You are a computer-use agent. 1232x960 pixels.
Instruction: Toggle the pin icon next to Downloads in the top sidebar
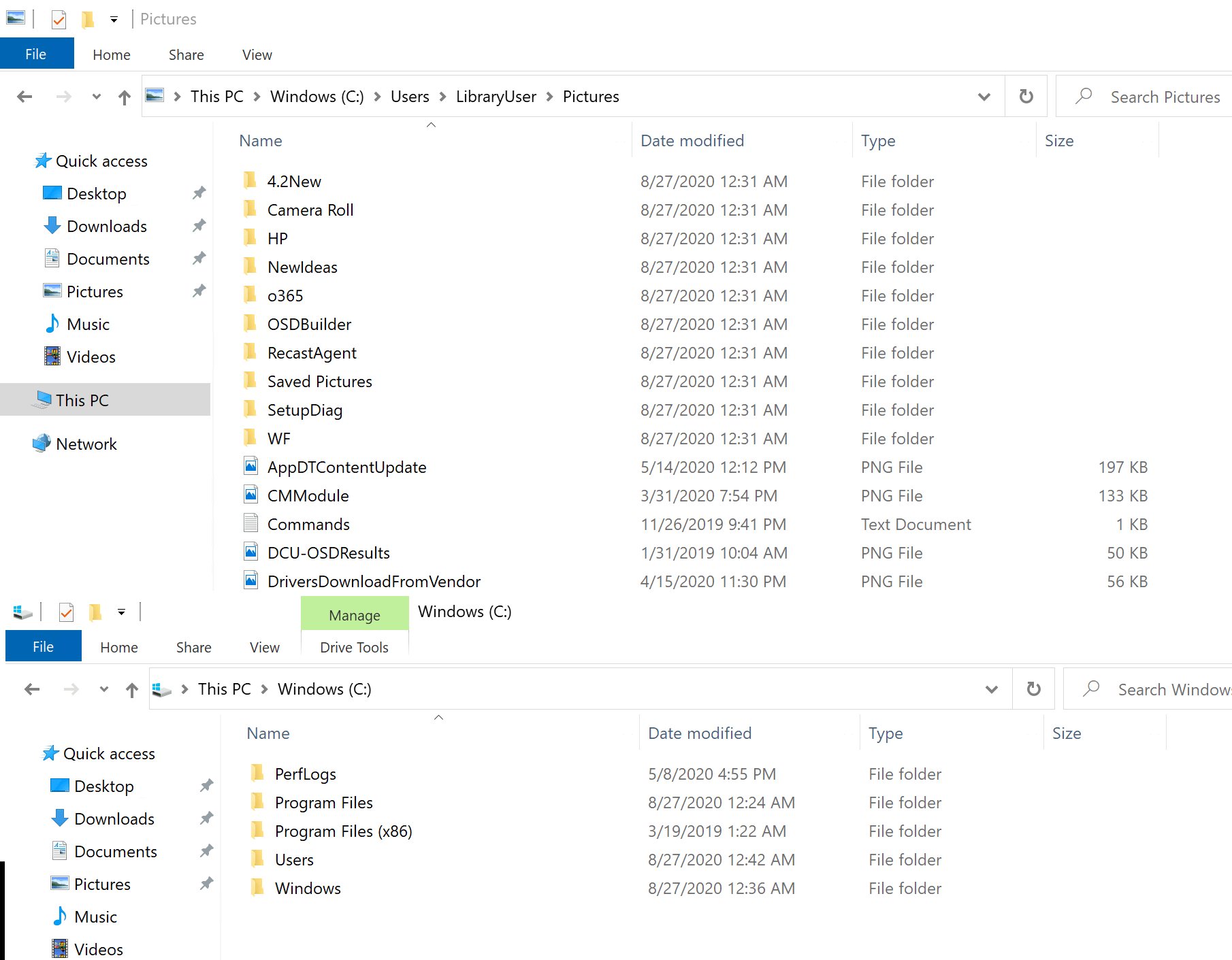[199, 226]
